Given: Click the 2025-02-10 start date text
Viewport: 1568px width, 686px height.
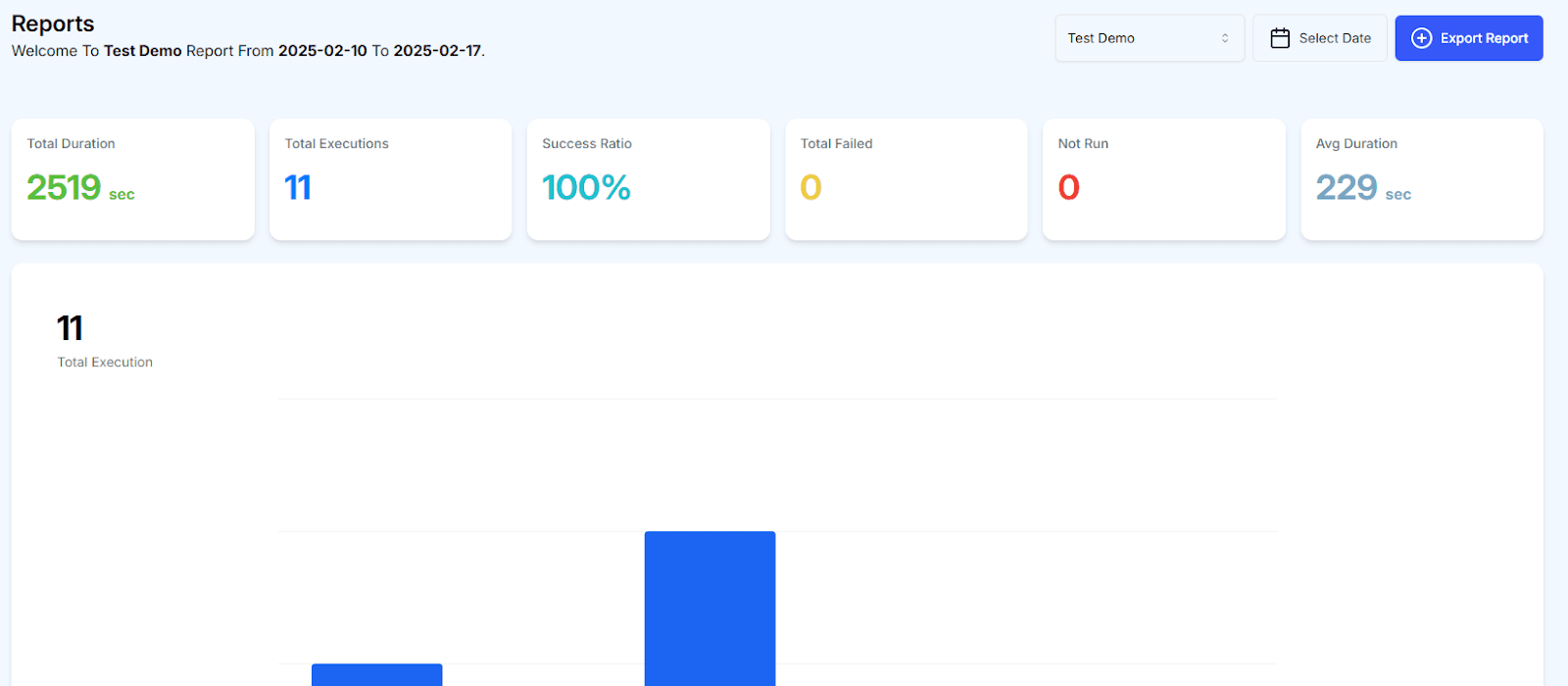Looking at the screenshot, I should [x=322, y=51].
